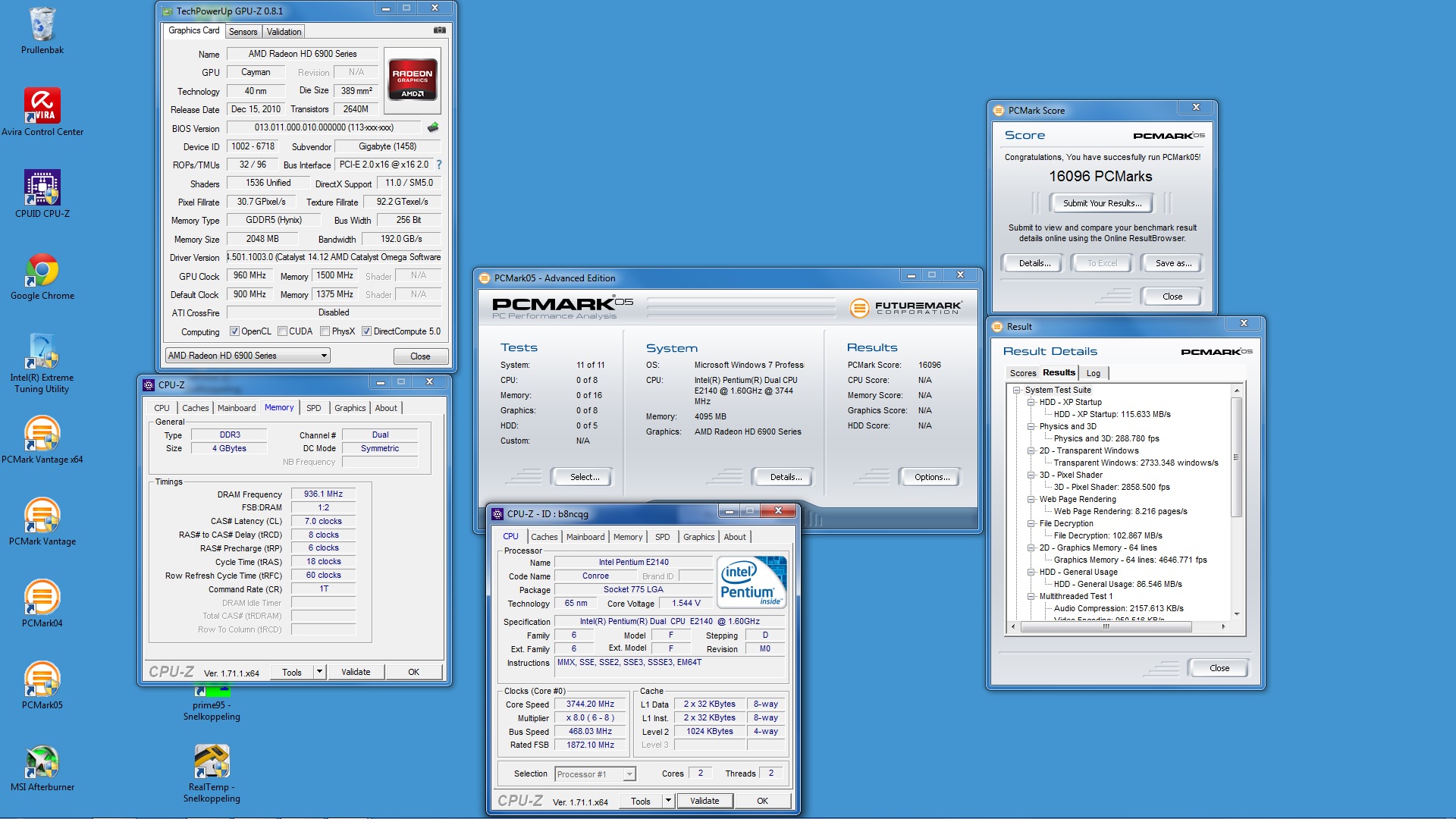Viewport: 1456px width, 819px height.
Task: Click the Bus Interface question mark
Action: [x=438, y=165]
